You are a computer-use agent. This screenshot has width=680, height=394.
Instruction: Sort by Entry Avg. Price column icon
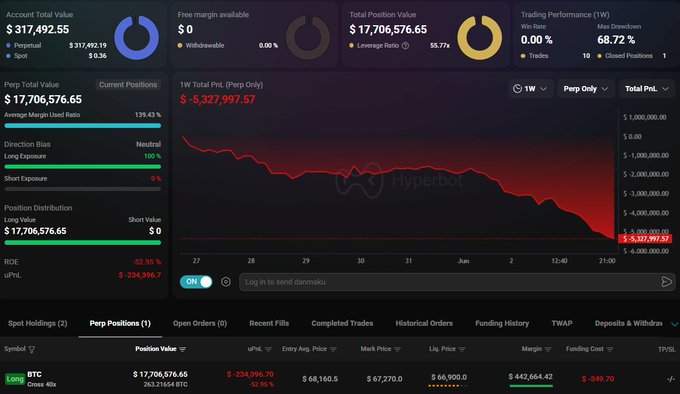[x=333, y=349]
